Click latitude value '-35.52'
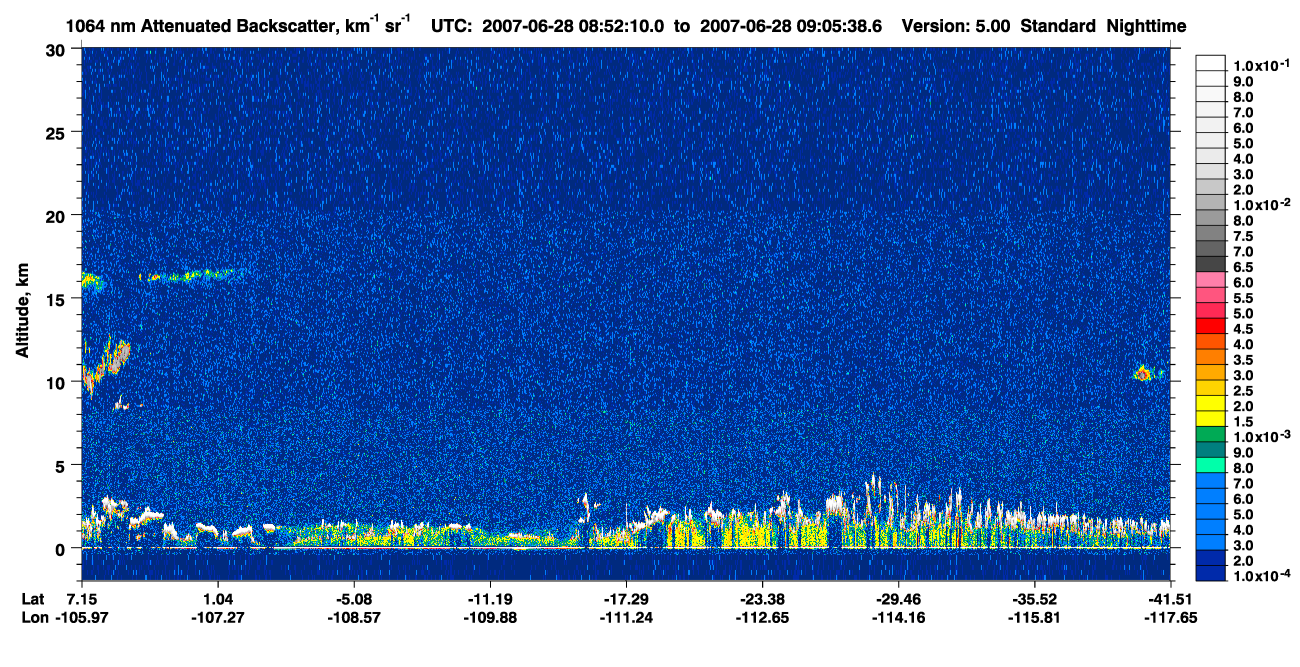Screen dimensions: 1300x667 (1034, 599)
